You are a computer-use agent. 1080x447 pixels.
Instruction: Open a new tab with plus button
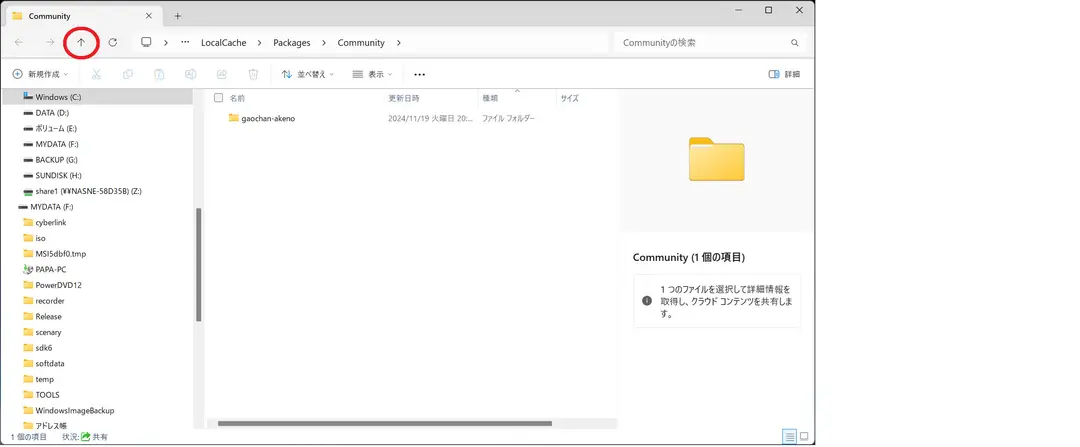point(178,16)
